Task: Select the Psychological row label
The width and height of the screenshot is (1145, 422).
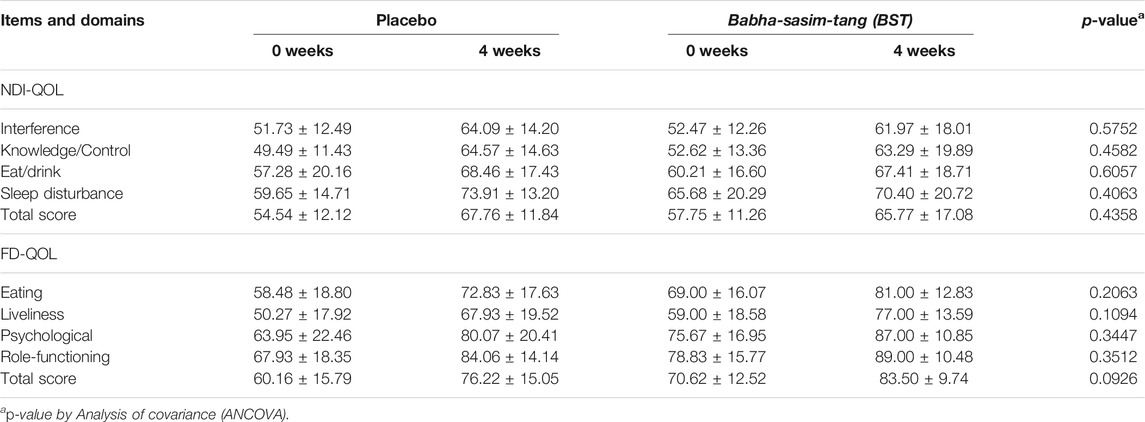Action: tap(47, 336)
